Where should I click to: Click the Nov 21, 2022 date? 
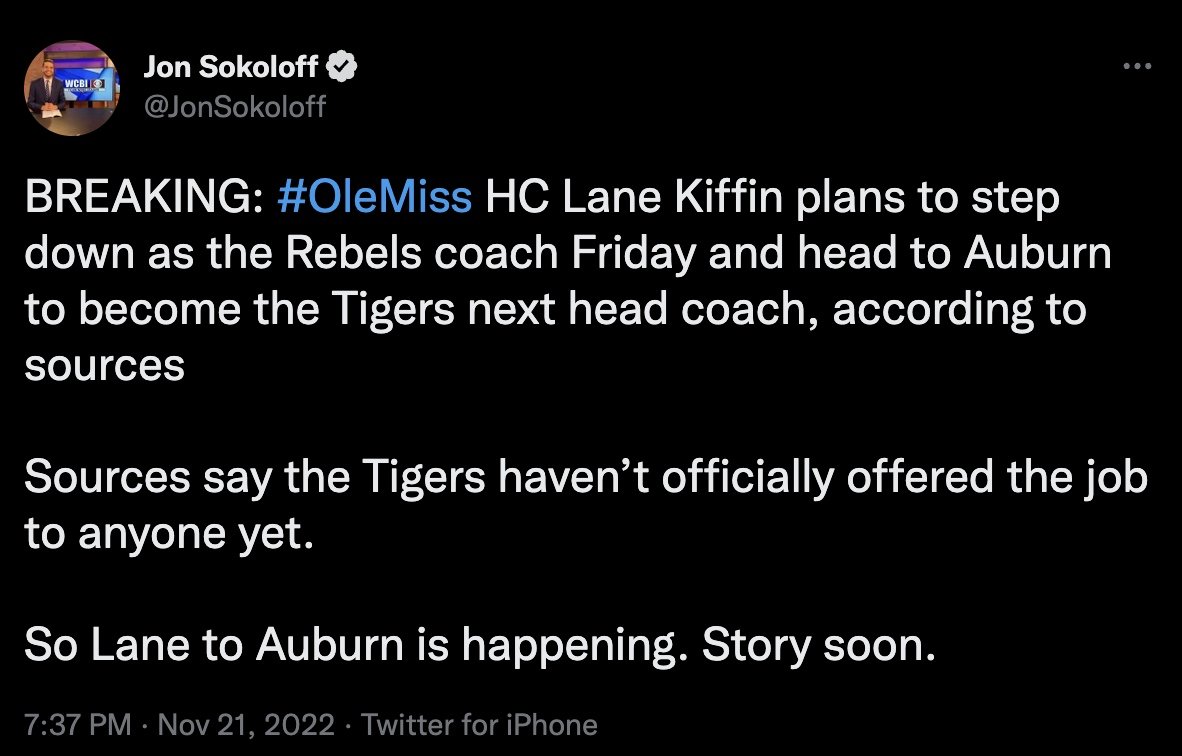coord(245,724)
